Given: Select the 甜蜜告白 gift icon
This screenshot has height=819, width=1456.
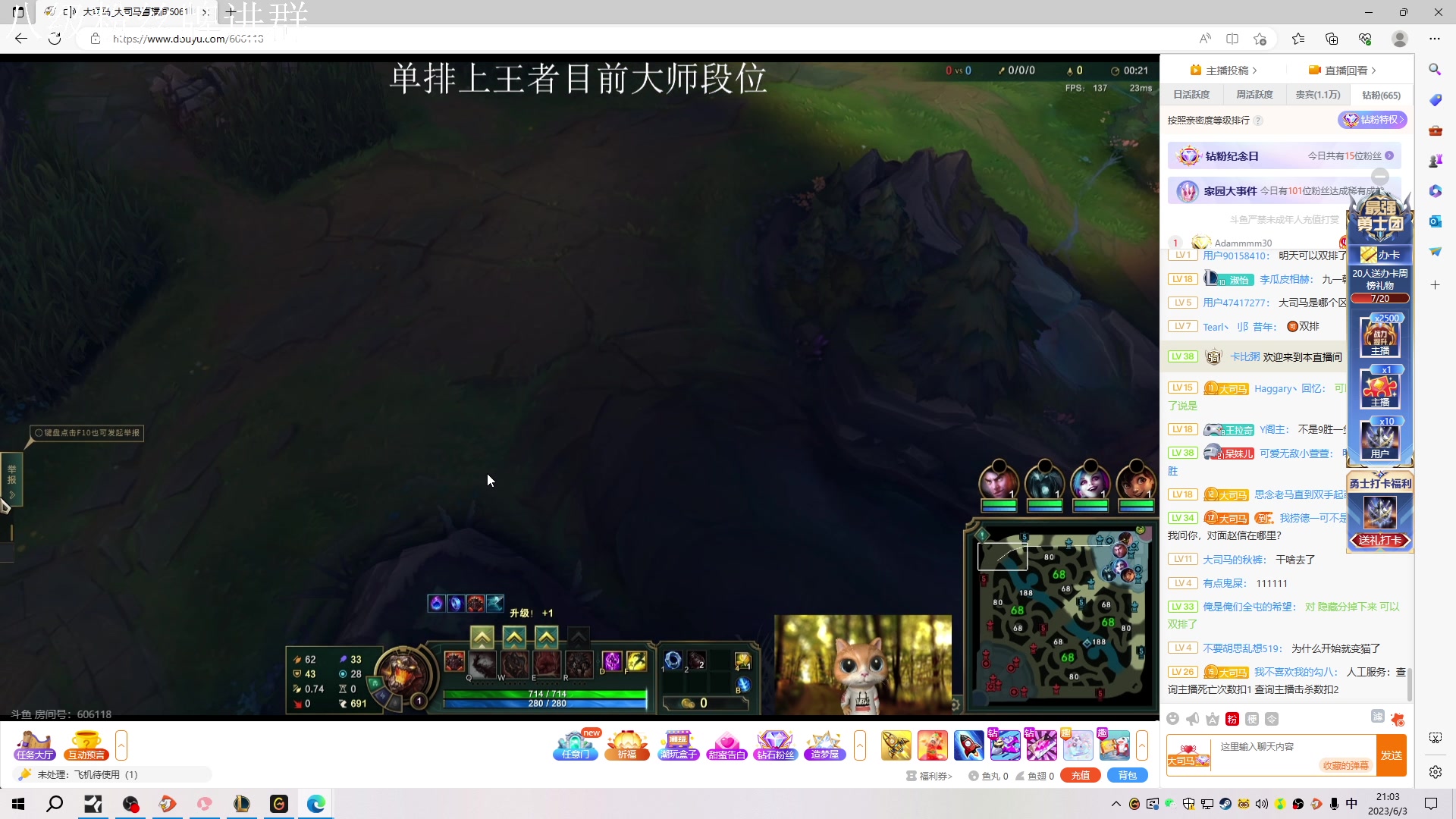Looking at the screenshot, I should [x=727, y=745].
